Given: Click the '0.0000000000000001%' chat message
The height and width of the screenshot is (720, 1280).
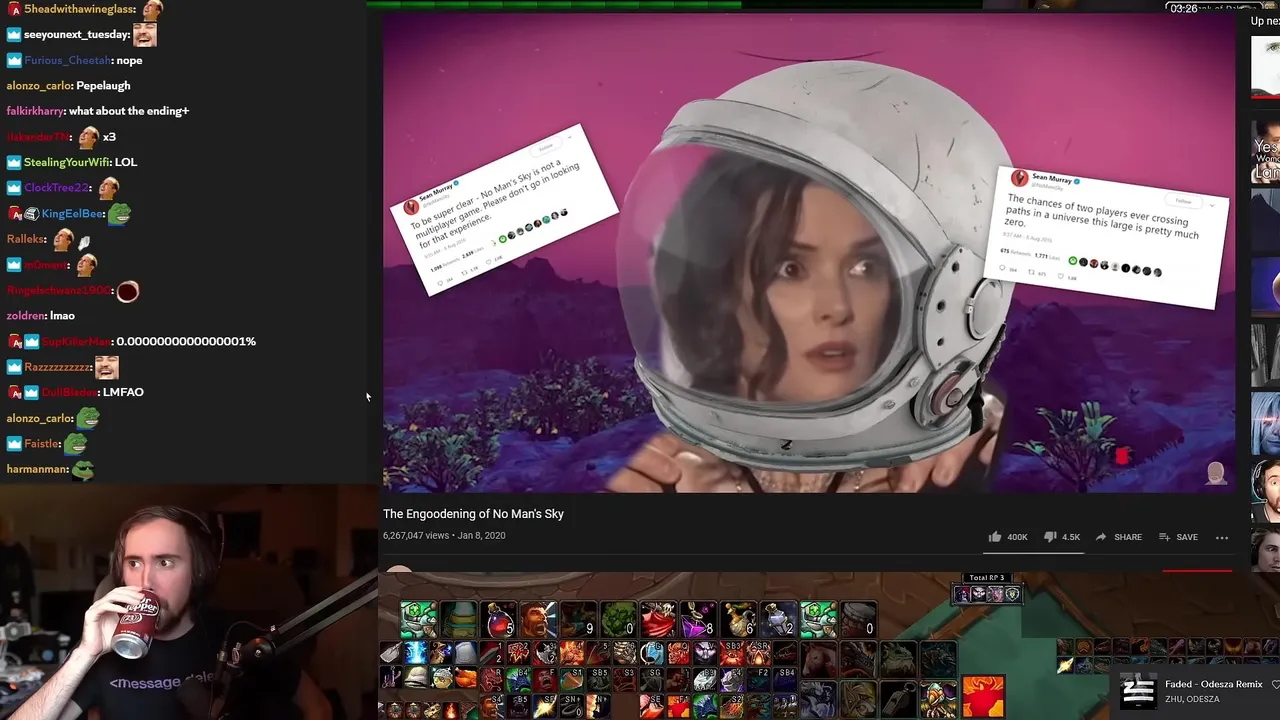Looking at the screenshot, I should click(186, 341).
